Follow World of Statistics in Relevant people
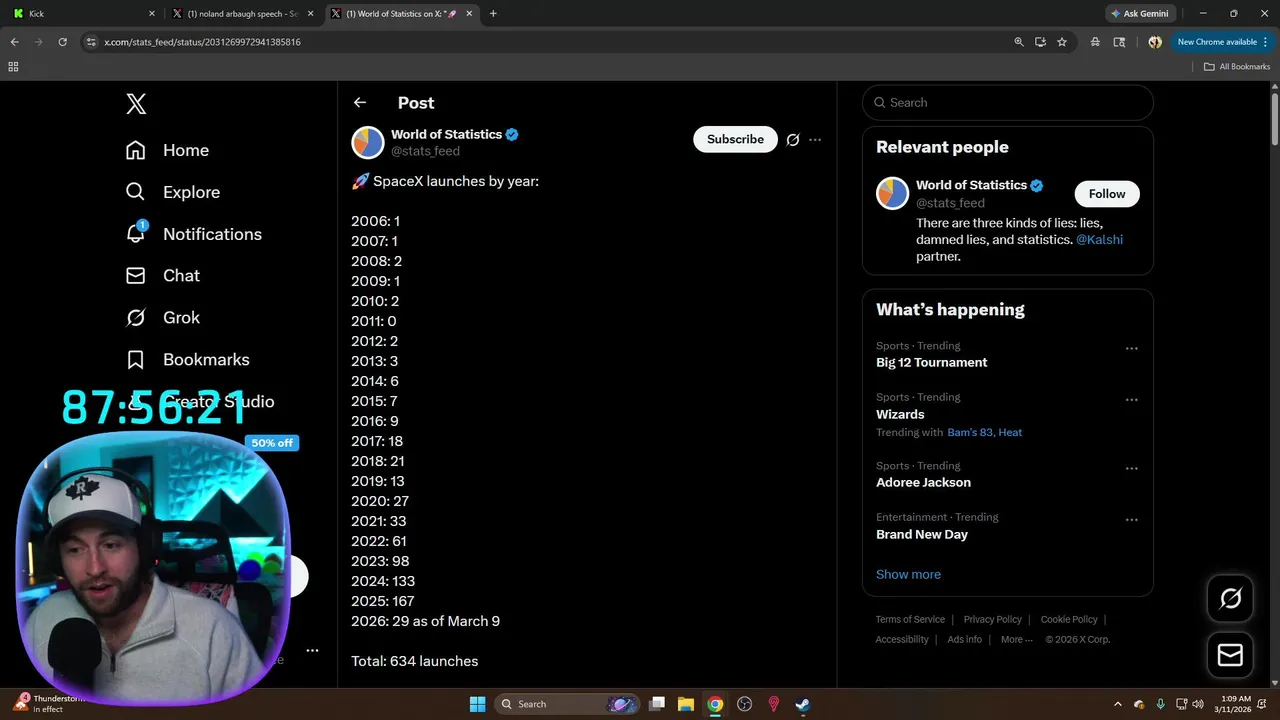The width and height of the screenshot is (1280, 720). [1107, 194]
